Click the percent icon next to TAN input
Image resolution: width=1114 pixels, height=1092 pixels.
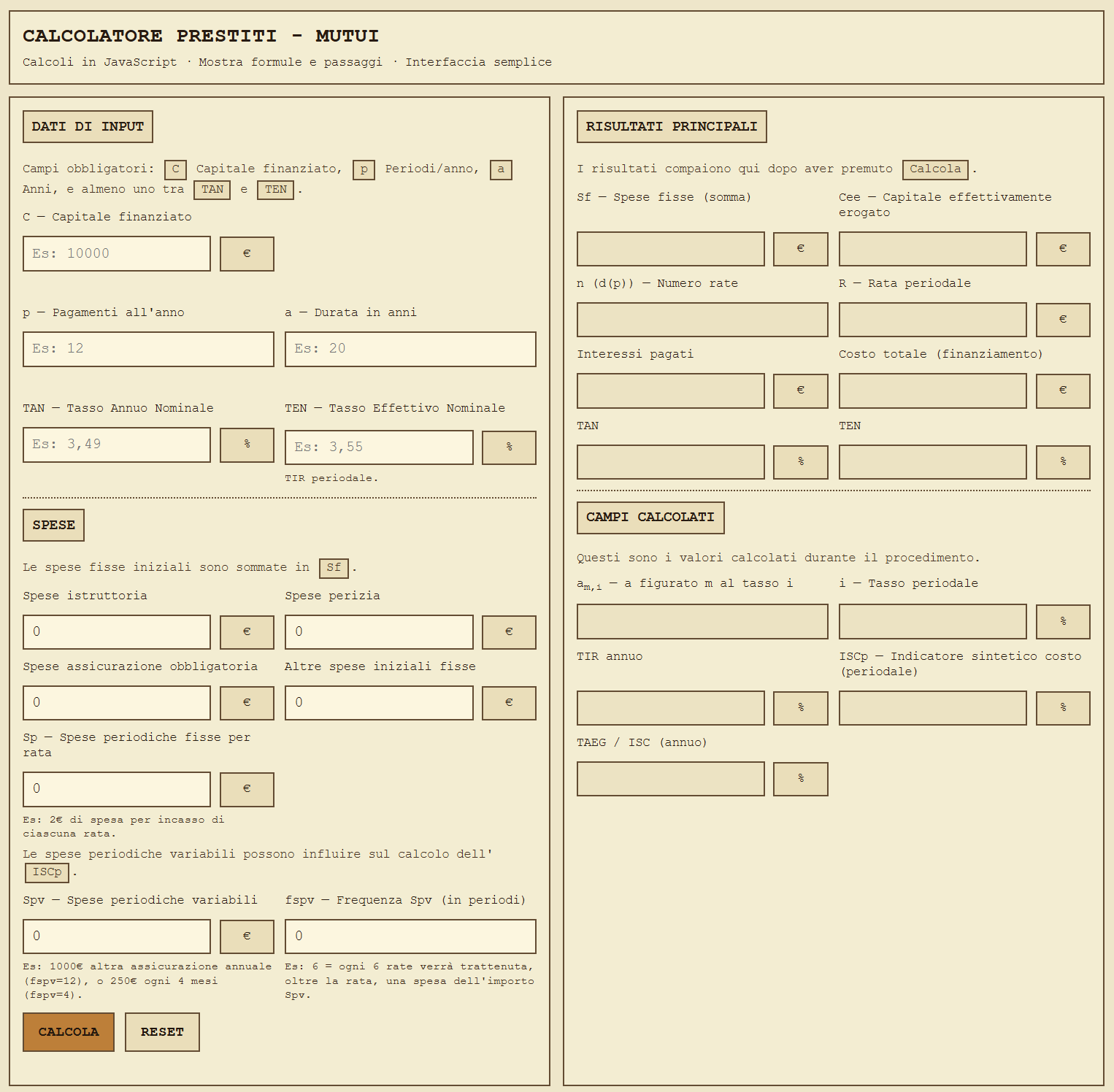247,445
